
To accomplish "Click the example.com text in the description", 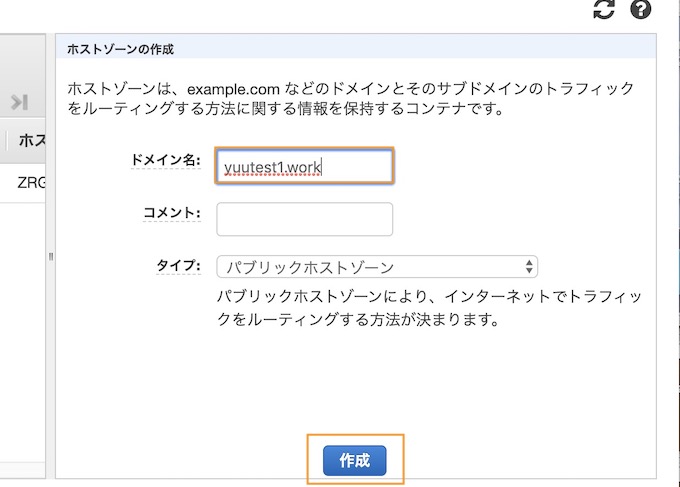I will (x=233, y=89).
